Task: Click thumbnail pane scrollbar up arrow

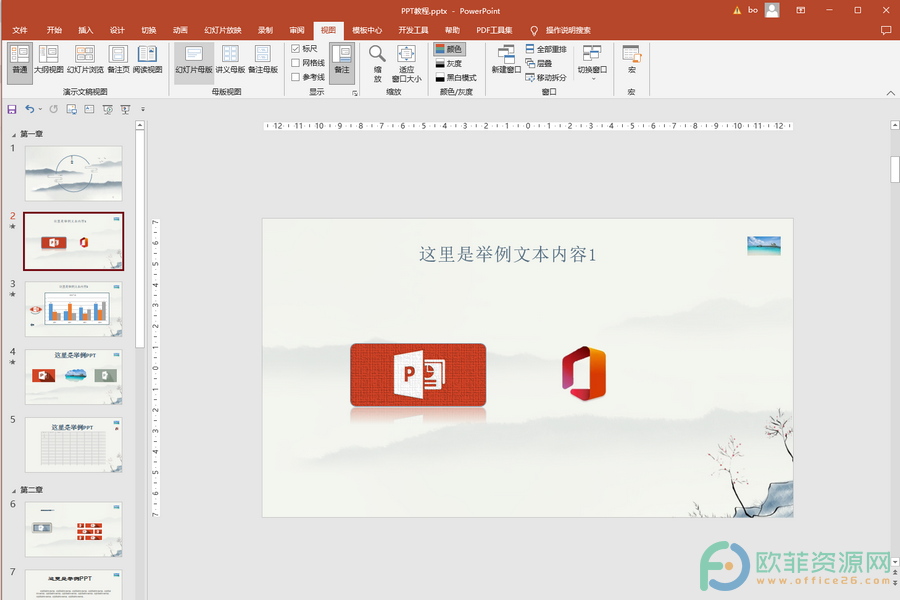Action: pos(140,125)
